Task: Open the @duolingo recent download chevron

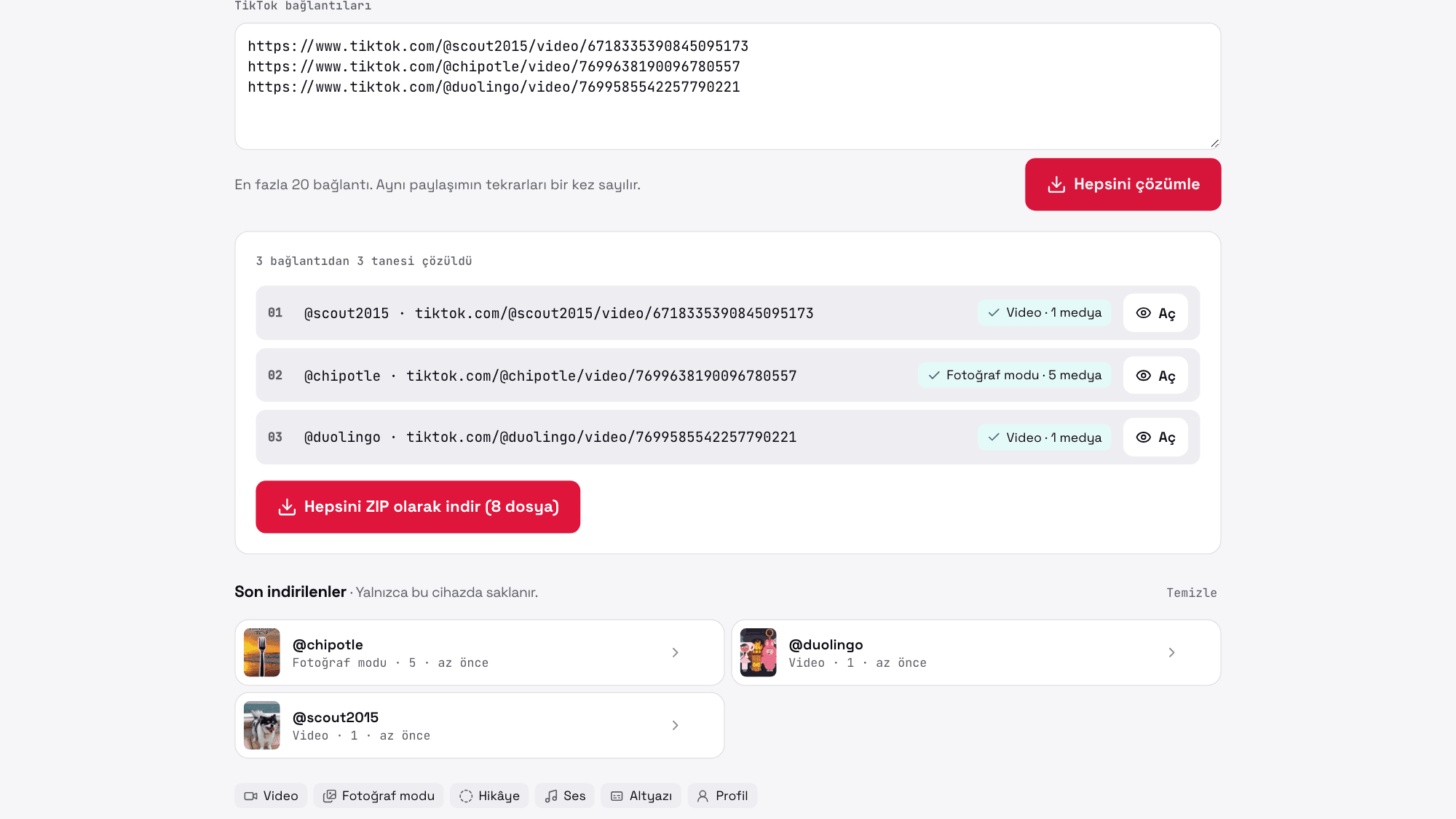Action: (1171, 652)
